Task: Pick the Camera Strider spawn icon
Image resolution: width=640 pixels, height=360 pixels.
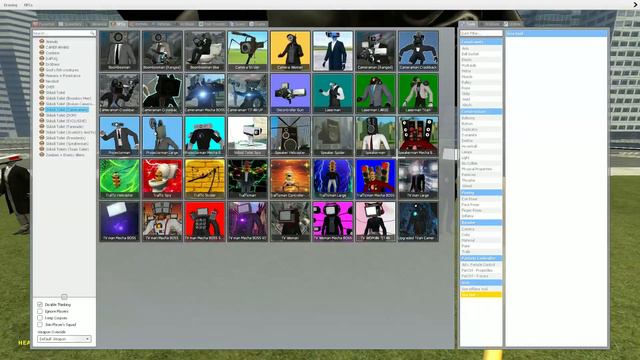Action: (247, 51)
